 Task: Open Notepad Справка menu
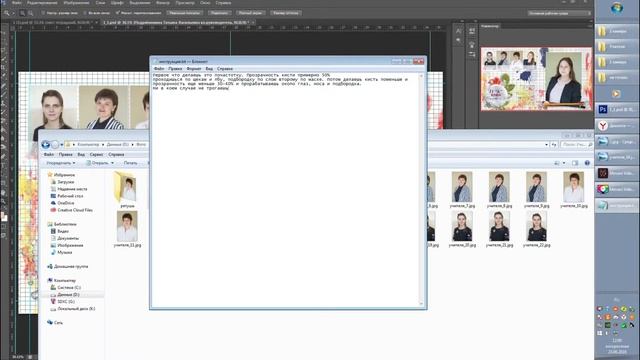pos(225,69)
